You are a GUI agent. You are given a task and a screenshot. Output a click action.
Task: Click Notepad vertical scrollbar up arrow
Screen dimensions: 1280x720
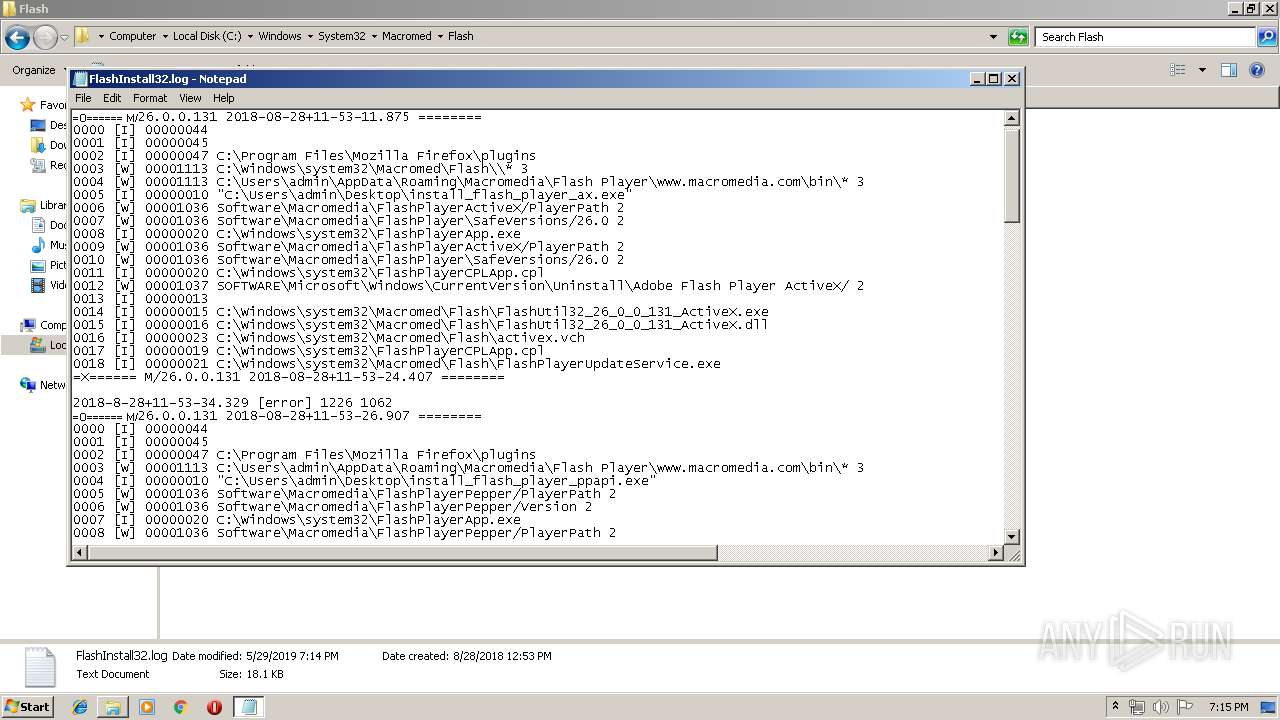[x=1011, y=118]
